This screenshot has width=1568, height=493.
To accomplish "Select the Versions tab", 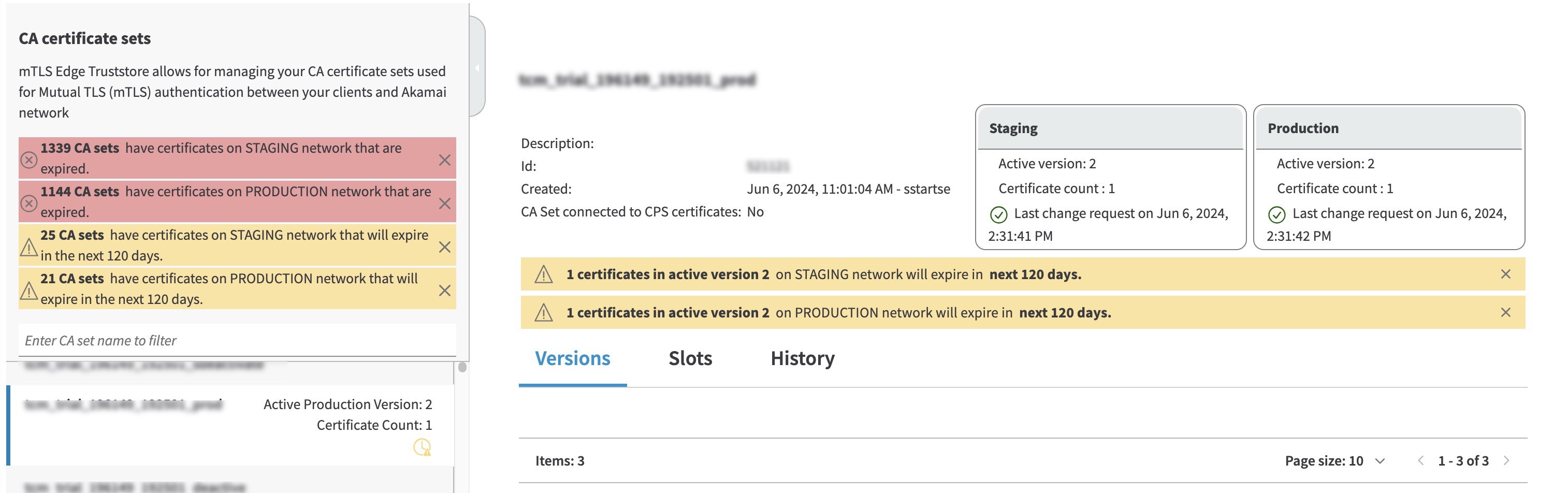I will (572, 358).
